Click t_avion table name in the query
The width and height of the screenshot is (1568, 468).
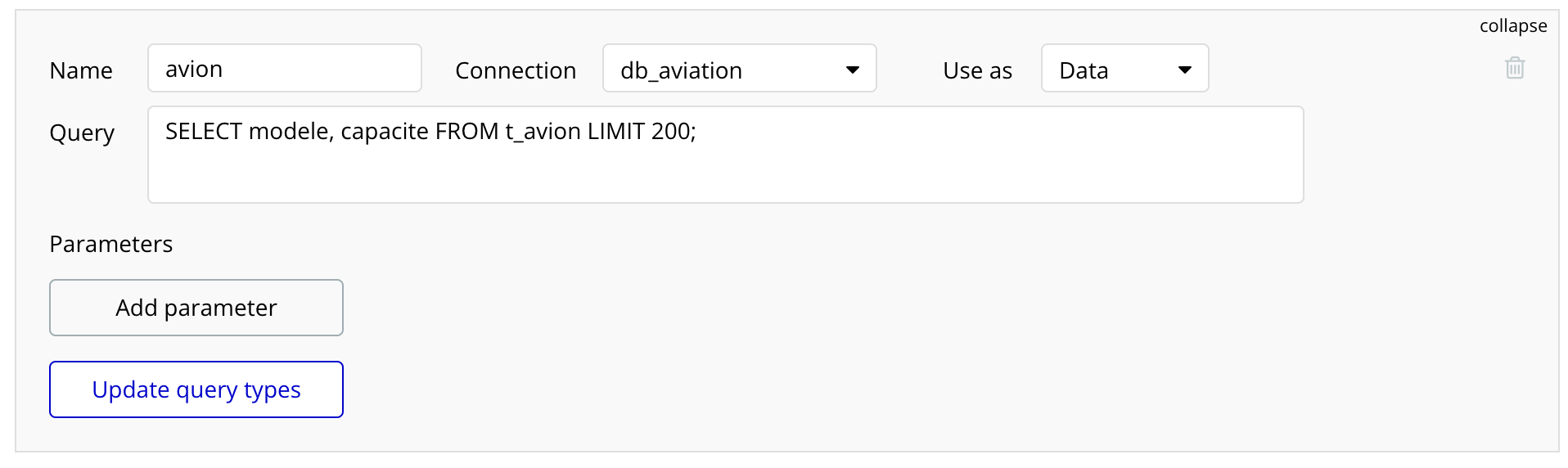point(543,132)
